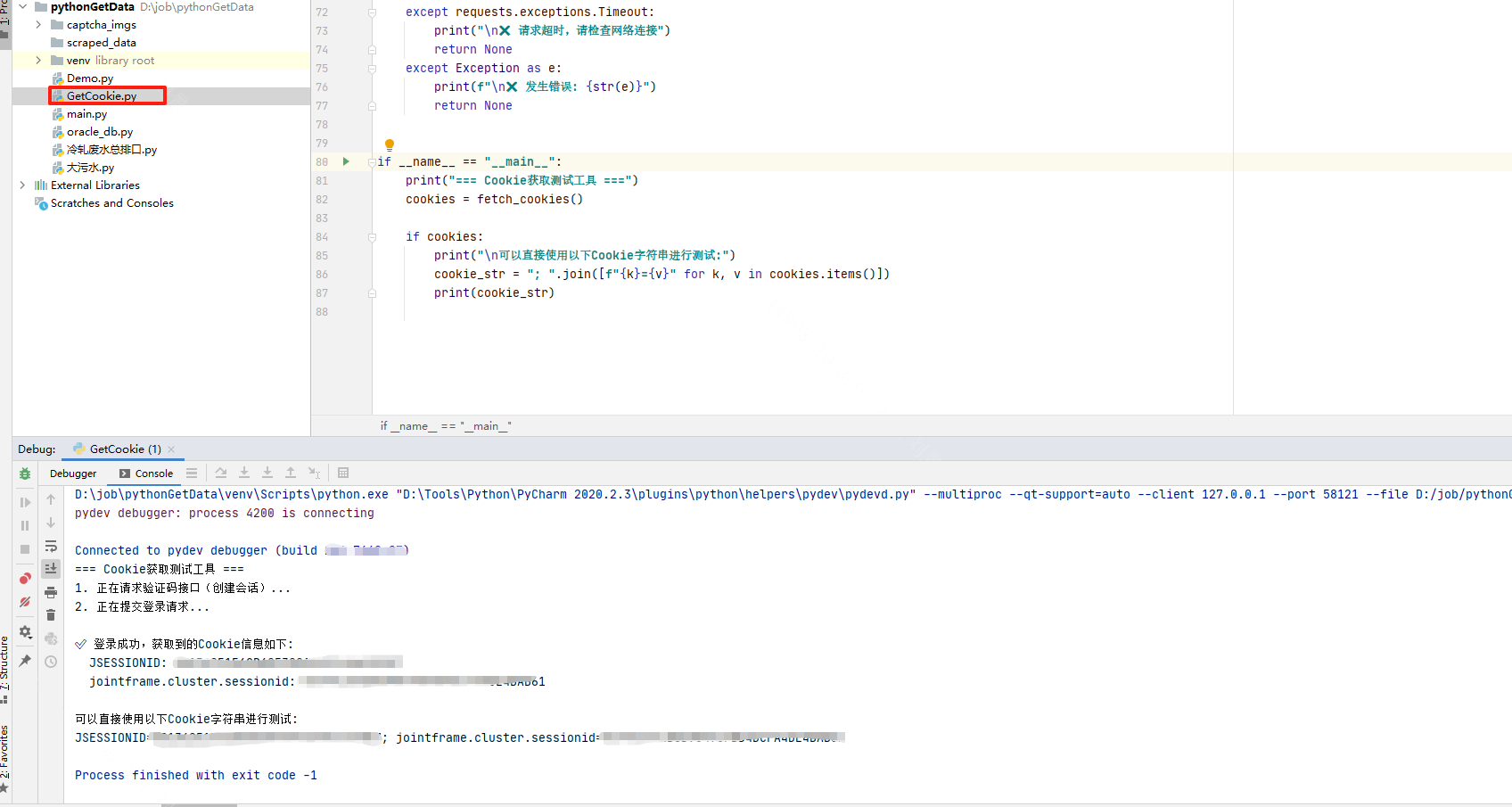The image size is (1512, 807).
Task: Click the Step Into icon
Action: tap(244, 473)
